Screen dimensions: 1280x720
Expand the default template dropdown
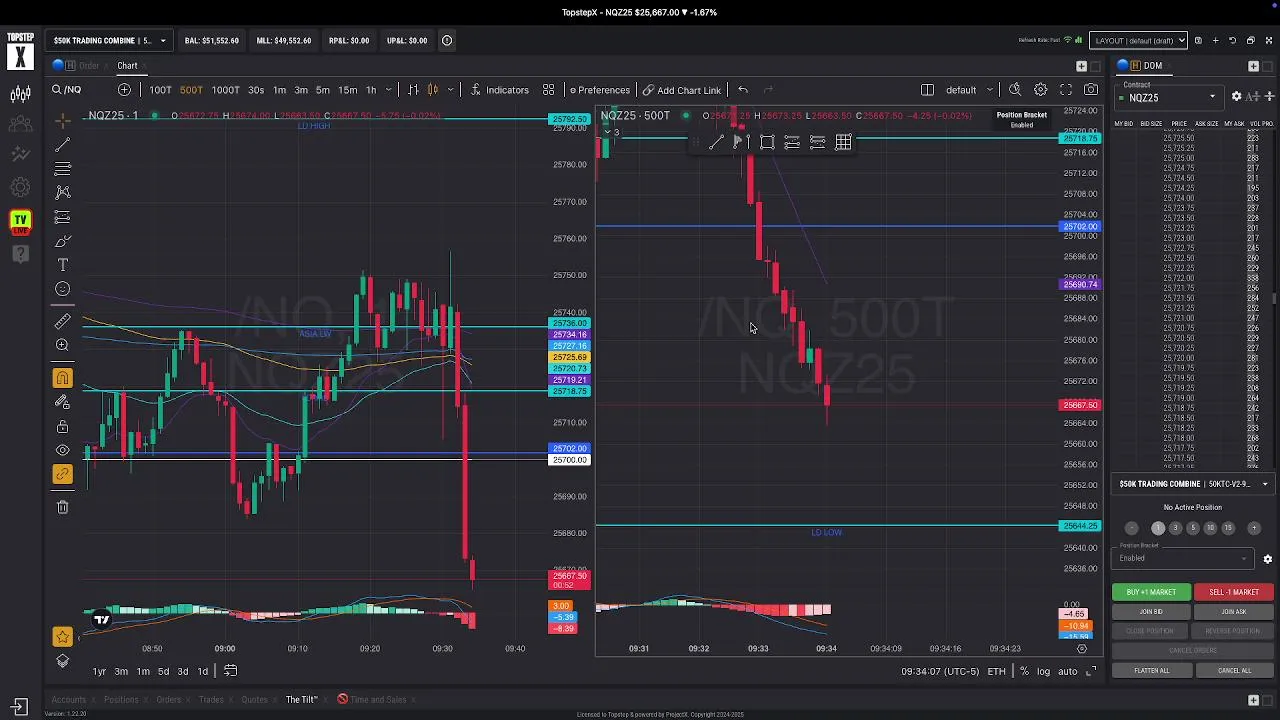click(x=968, y=90)
